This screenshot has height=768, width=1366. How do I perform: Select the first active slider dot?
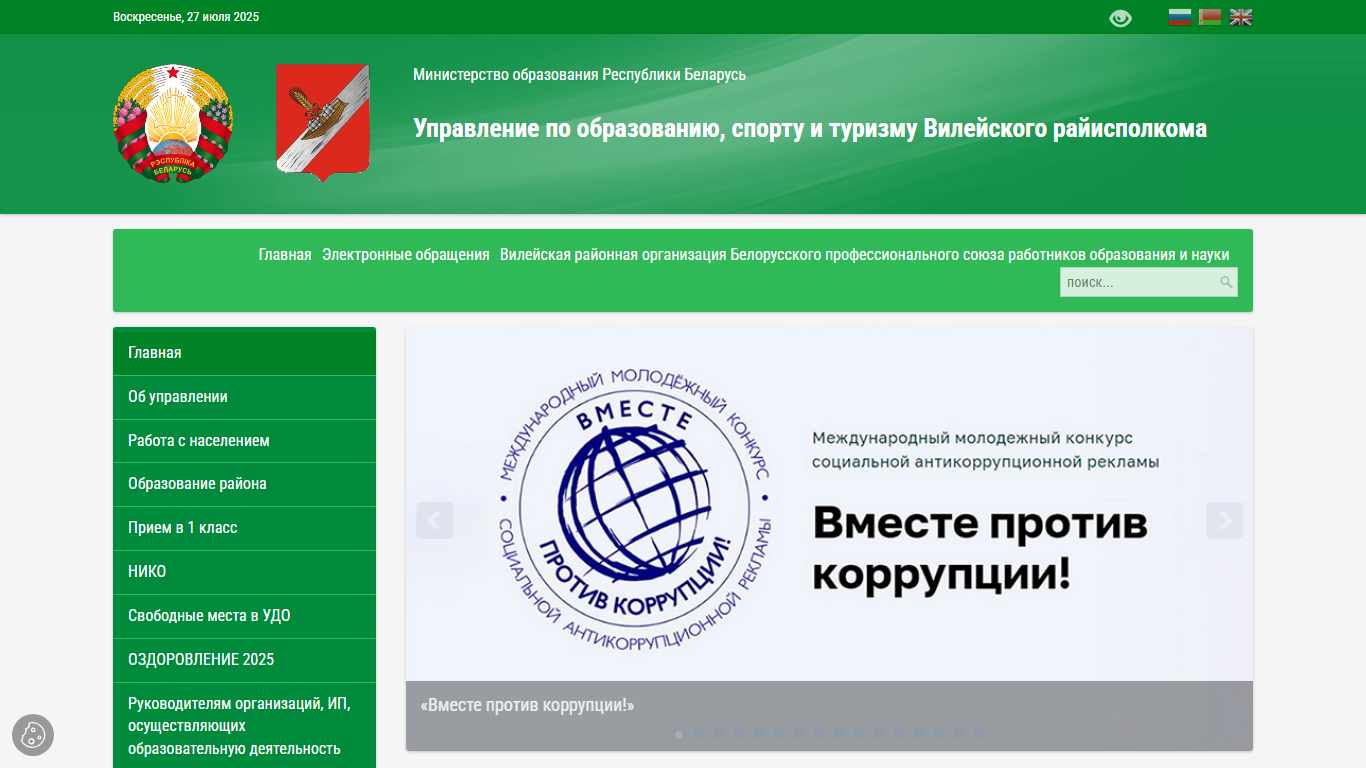pyautogui.click(x=679, y=734)
